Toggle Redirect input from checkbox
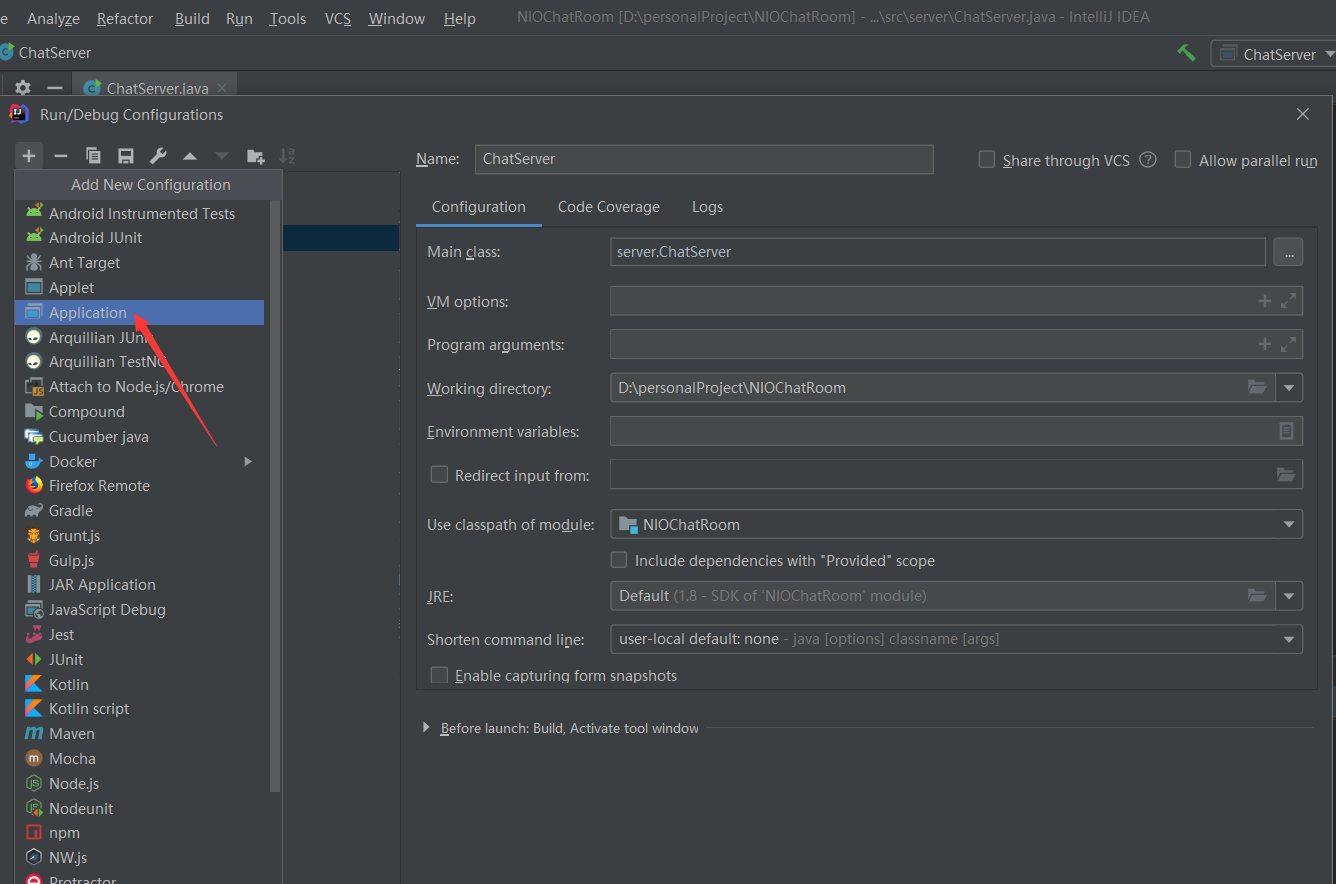 439,474
